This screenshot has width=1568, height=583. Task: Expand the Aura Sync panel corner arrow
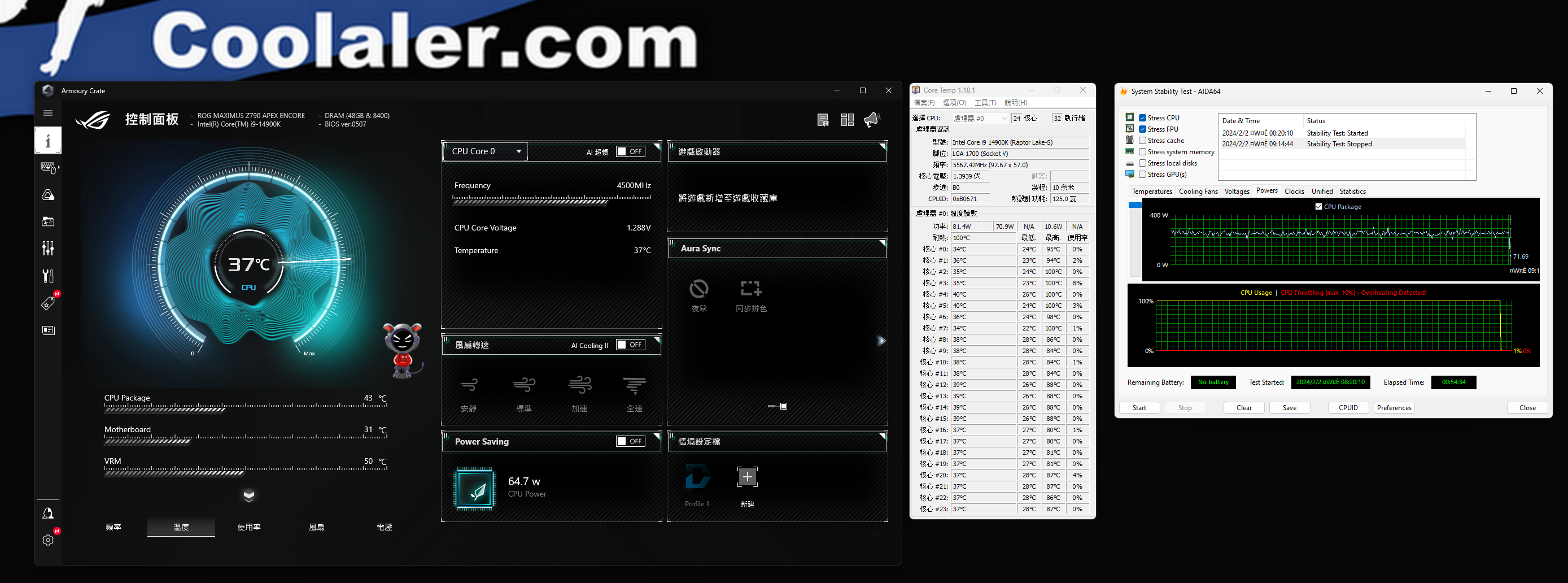point(882,243)
